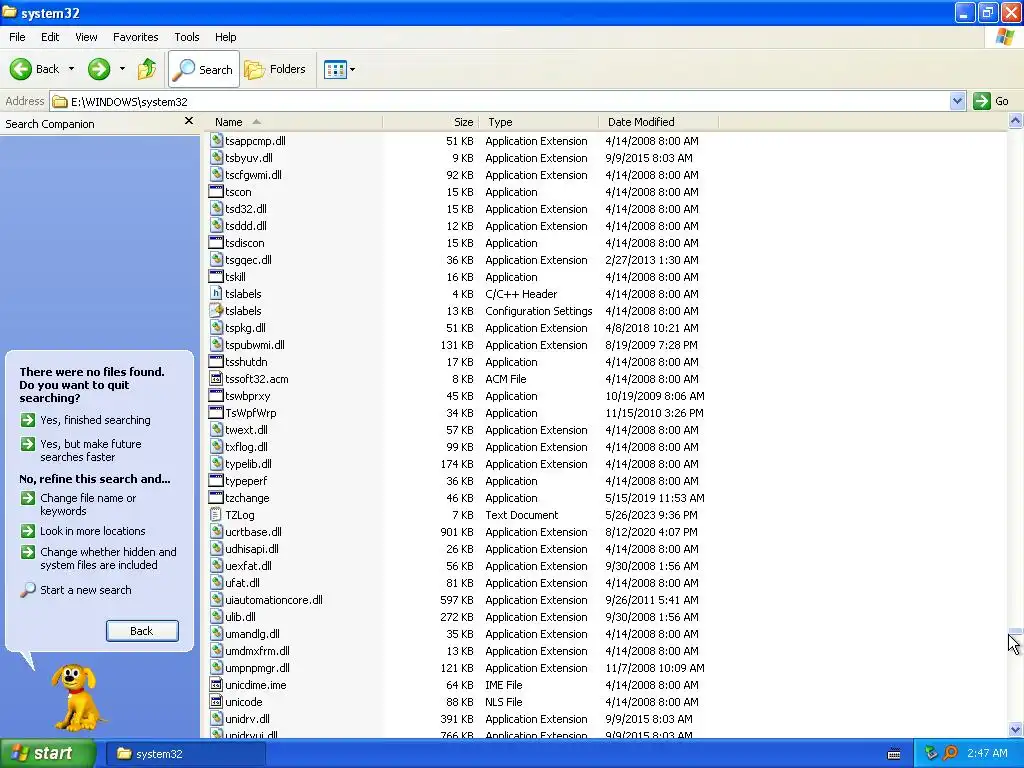
Task: Select the unicode NLS file icon
Action: tap(216, 701)
